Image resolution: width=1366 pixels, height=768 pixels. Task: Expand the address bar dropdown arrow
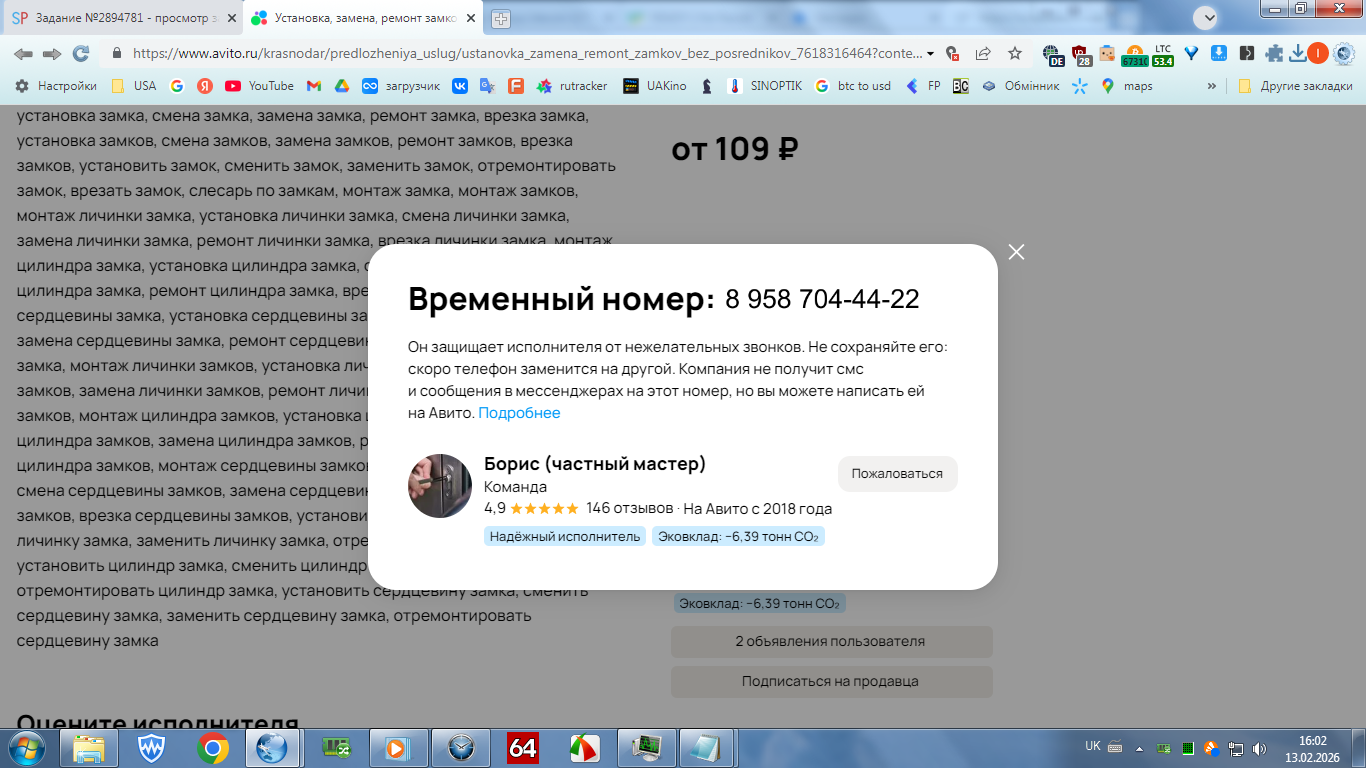coord(931,54)
